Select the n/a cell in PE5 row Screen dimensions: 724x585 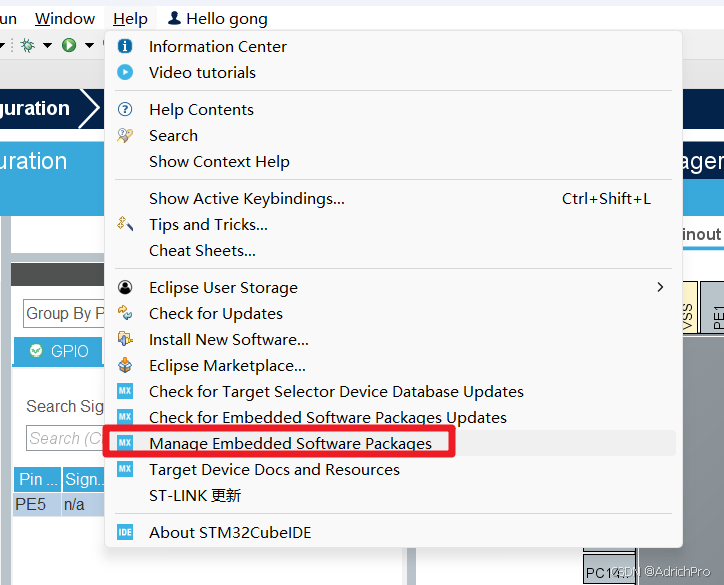pos(84,504)
